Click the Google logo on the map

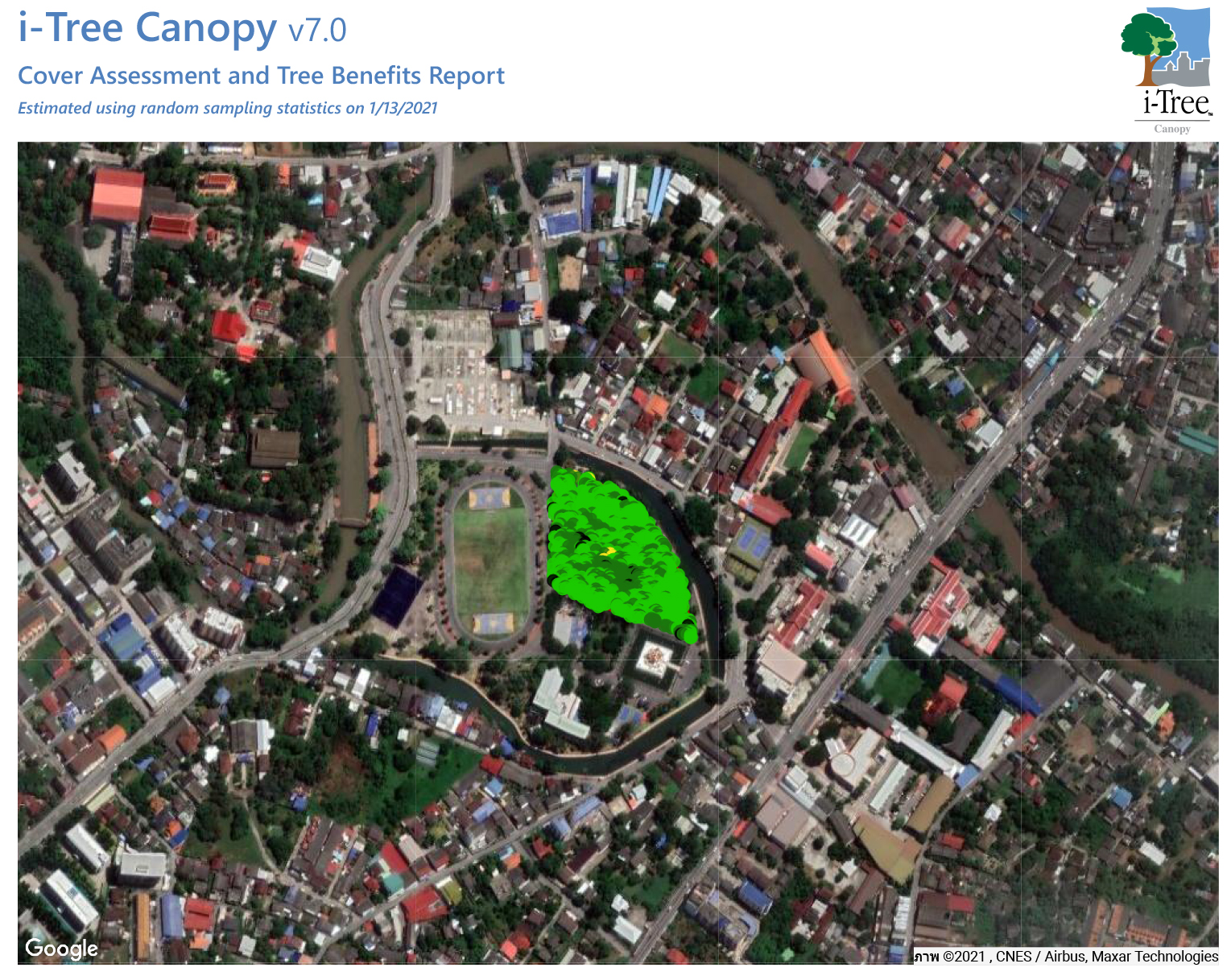(61, 949)
